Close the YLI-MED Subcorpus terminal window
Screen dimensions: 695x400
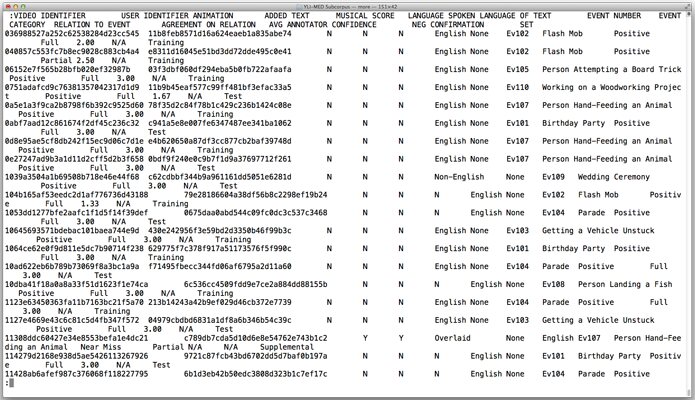click(x=8, y=7)
